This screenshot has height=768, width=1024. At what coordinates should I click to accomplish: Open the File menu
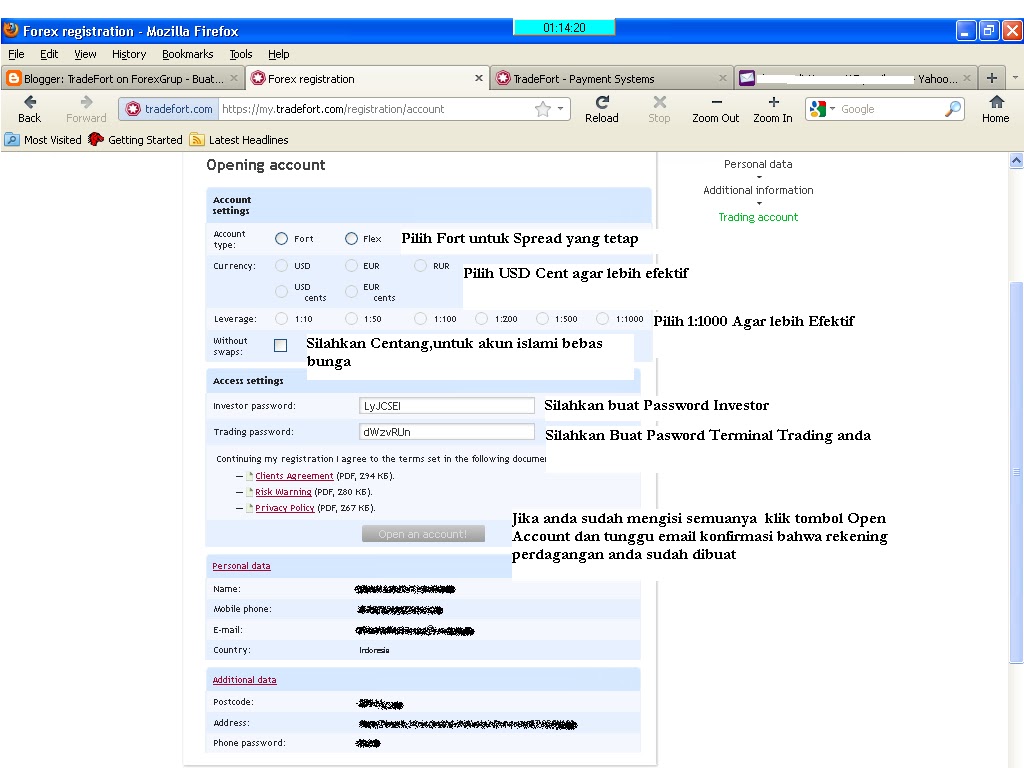click(16, 54)
